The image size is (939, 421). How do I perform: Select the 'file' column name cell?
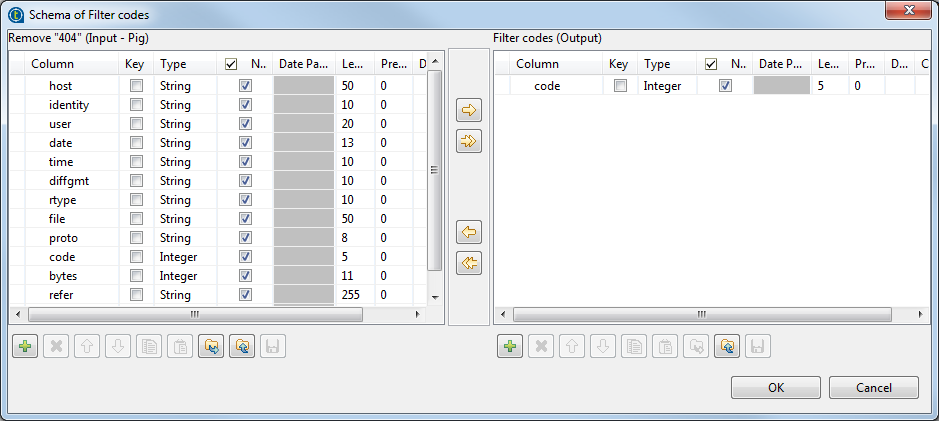pyautogui.click(x=72, y=219)
